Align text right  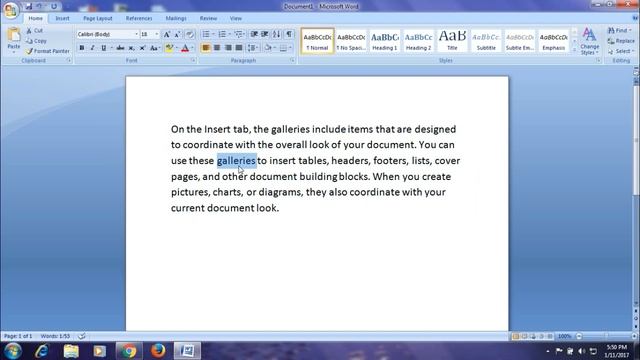pos(228,48)
